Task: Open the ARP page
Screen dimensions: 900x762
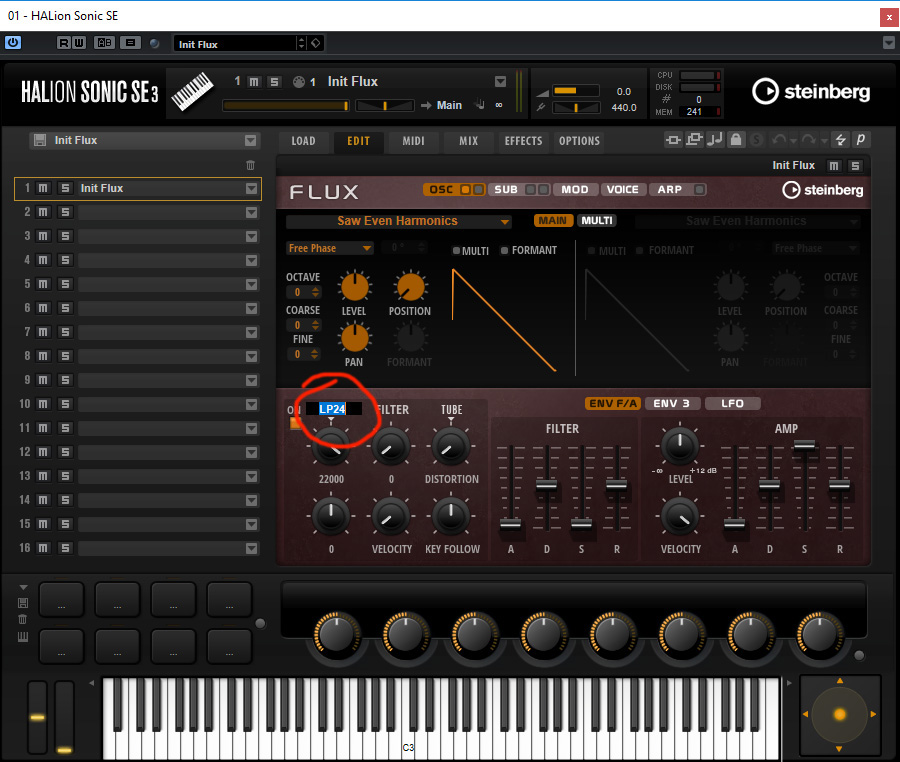Action: tap(670, 190)
